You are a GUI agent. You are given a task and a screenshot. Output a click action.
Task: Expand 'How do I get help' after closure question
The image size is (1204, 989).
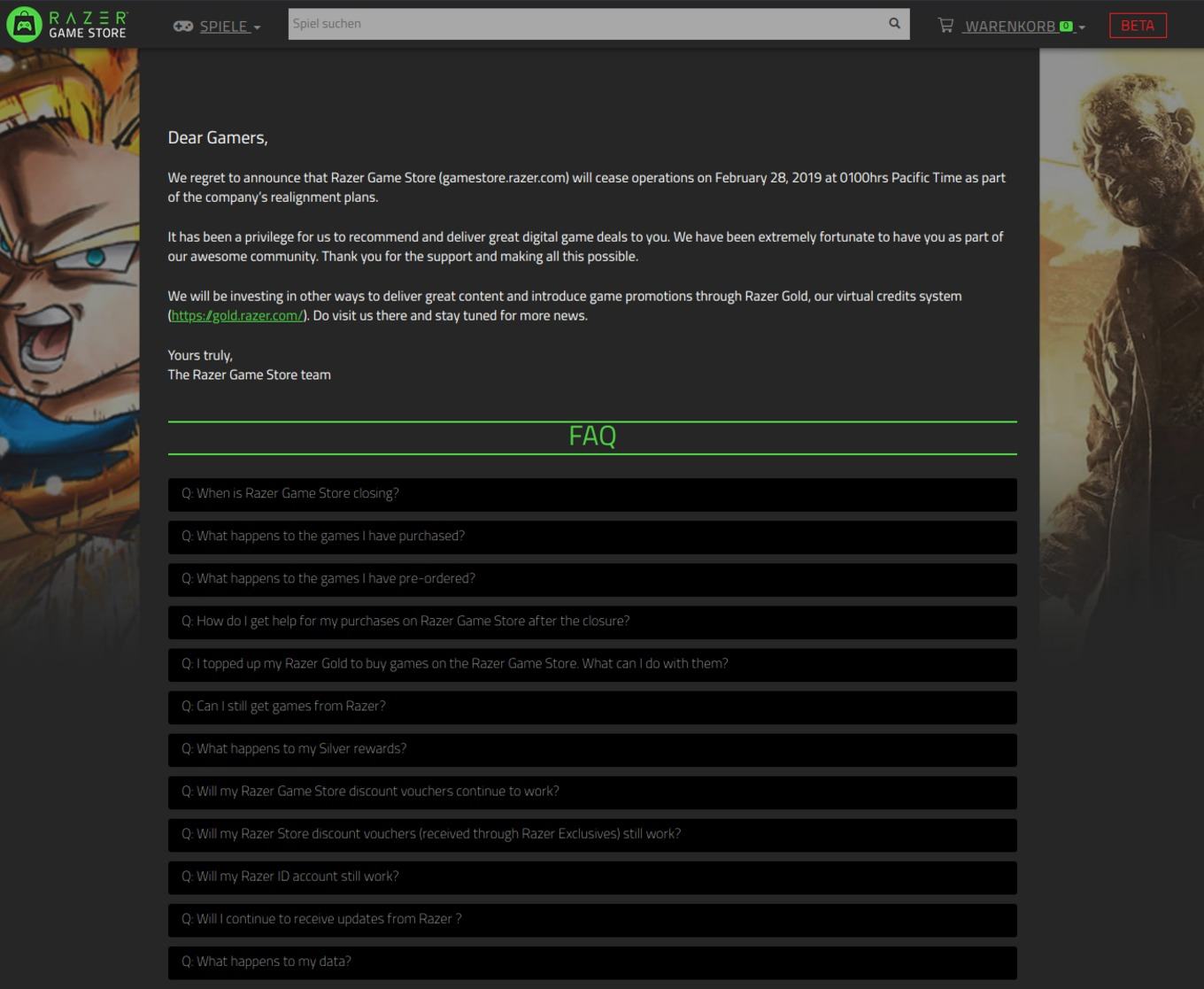[592, 622]
